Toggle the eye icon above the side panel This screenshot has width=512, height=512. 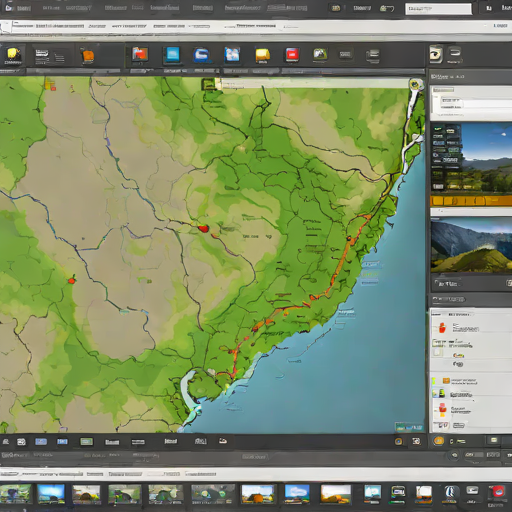(435, 54)
